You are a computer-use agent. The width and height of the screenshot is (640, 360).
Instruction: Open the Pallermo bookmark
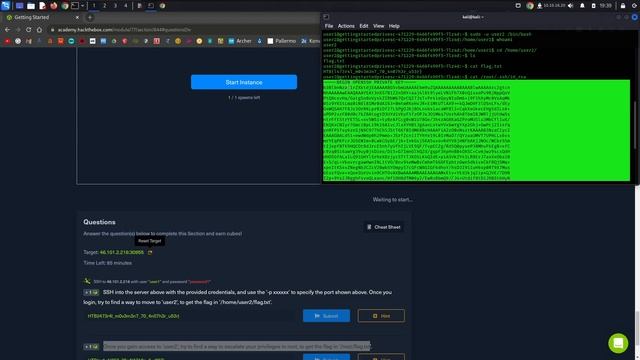pos(282,41)
